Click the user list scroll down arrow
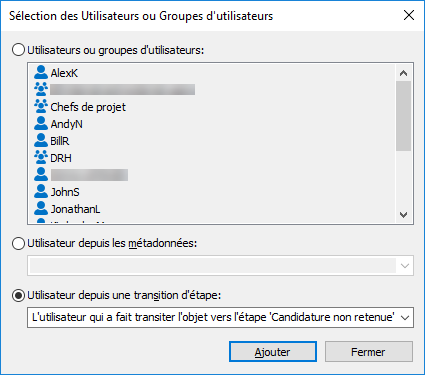 click(403, 215)
